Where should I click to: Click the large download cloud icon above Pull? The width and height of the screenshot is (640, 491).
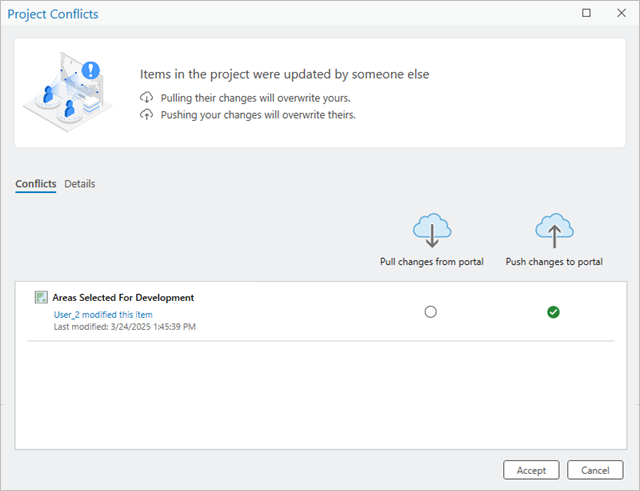pos(431,230)
